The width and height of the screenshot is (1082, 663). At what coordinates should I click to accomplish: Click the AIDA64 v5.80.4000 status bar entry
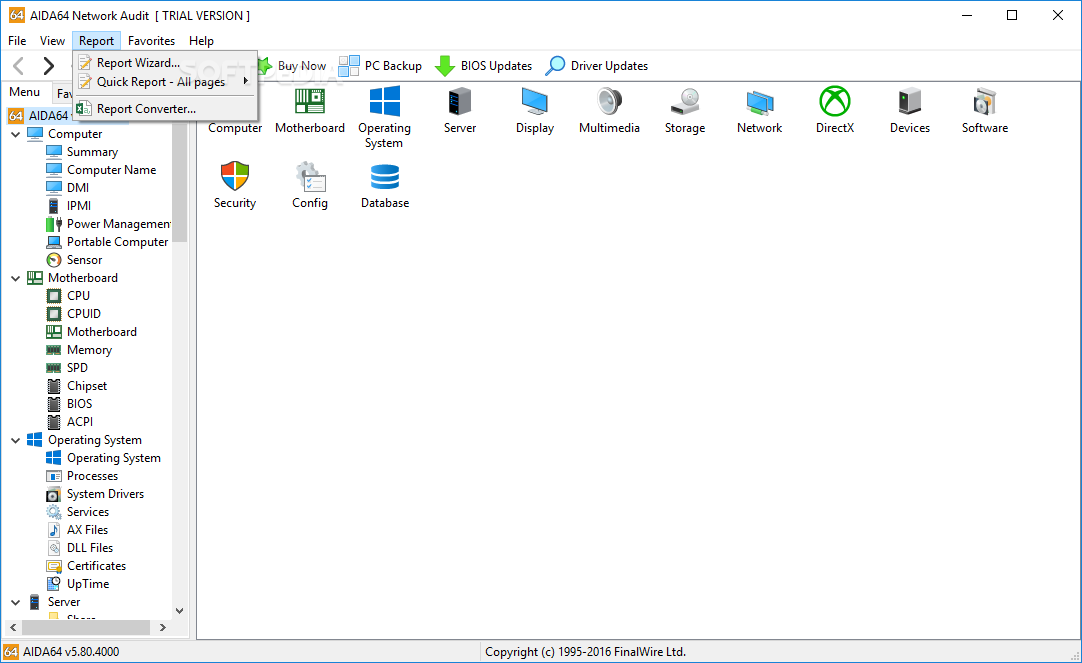pos(70,651)
